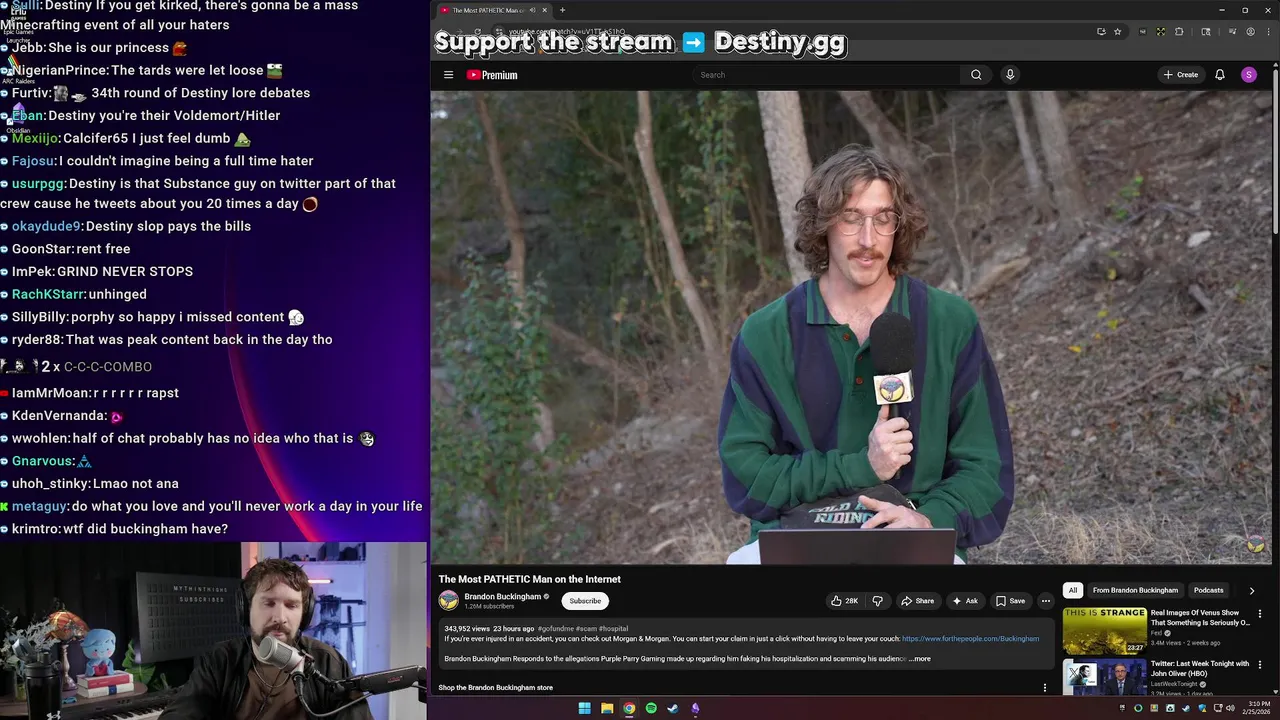Click the video player to pause
The height and width of the screenshot is (720, 1280).
pyautogui.click(x=850, y=328)
